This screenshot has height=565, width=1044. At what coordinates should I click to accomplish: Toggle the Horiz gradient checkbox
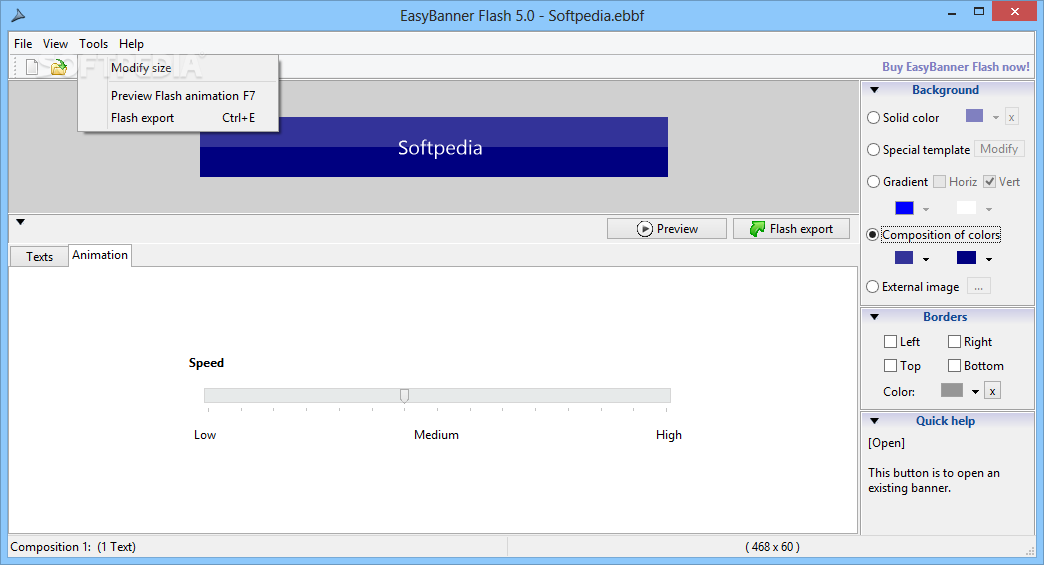click(x=939, y=182)
